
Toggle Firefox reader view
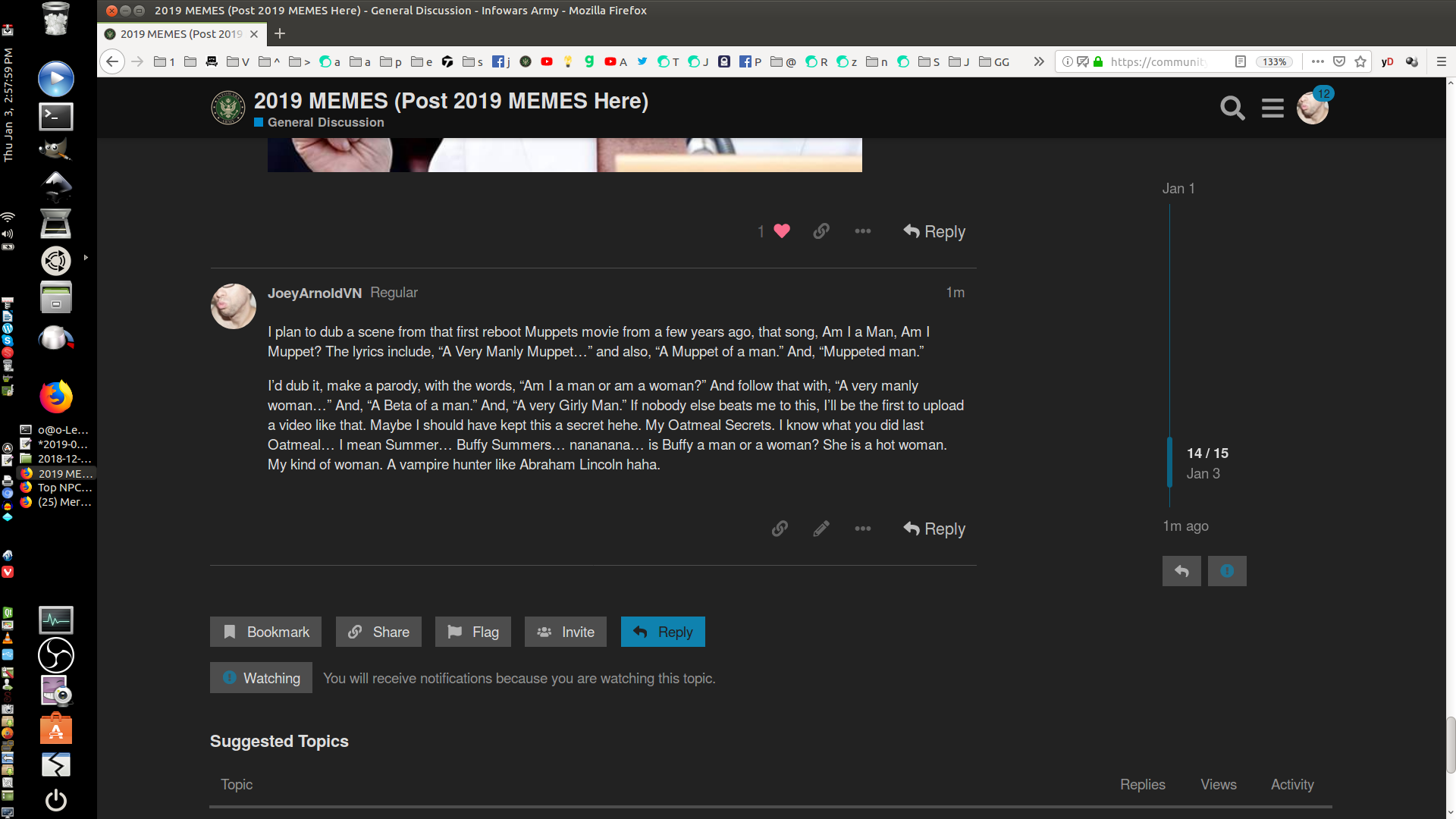1241,61
